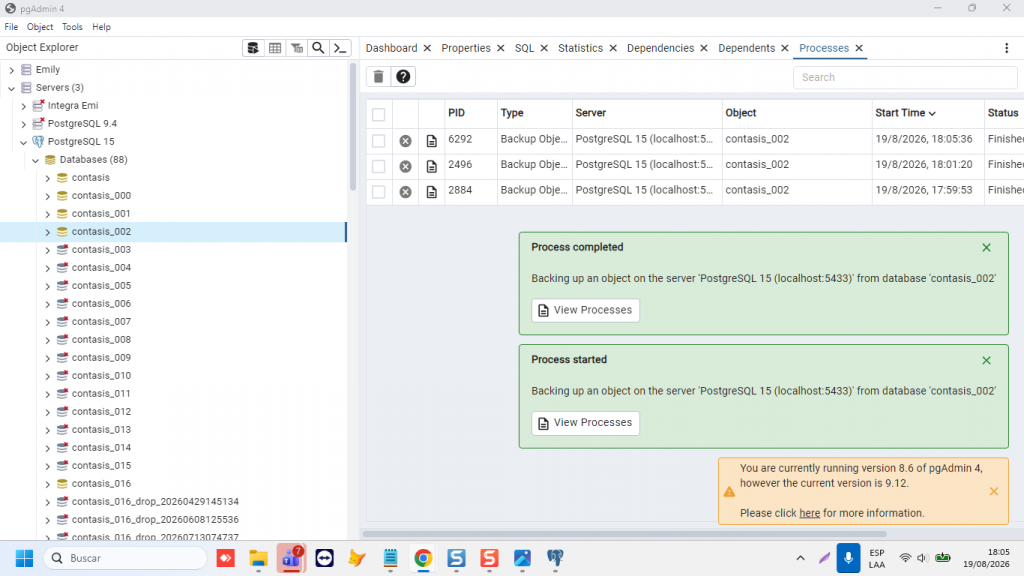Expand the Integra Emi server node
1024x576 pixels.
(24, 106)
